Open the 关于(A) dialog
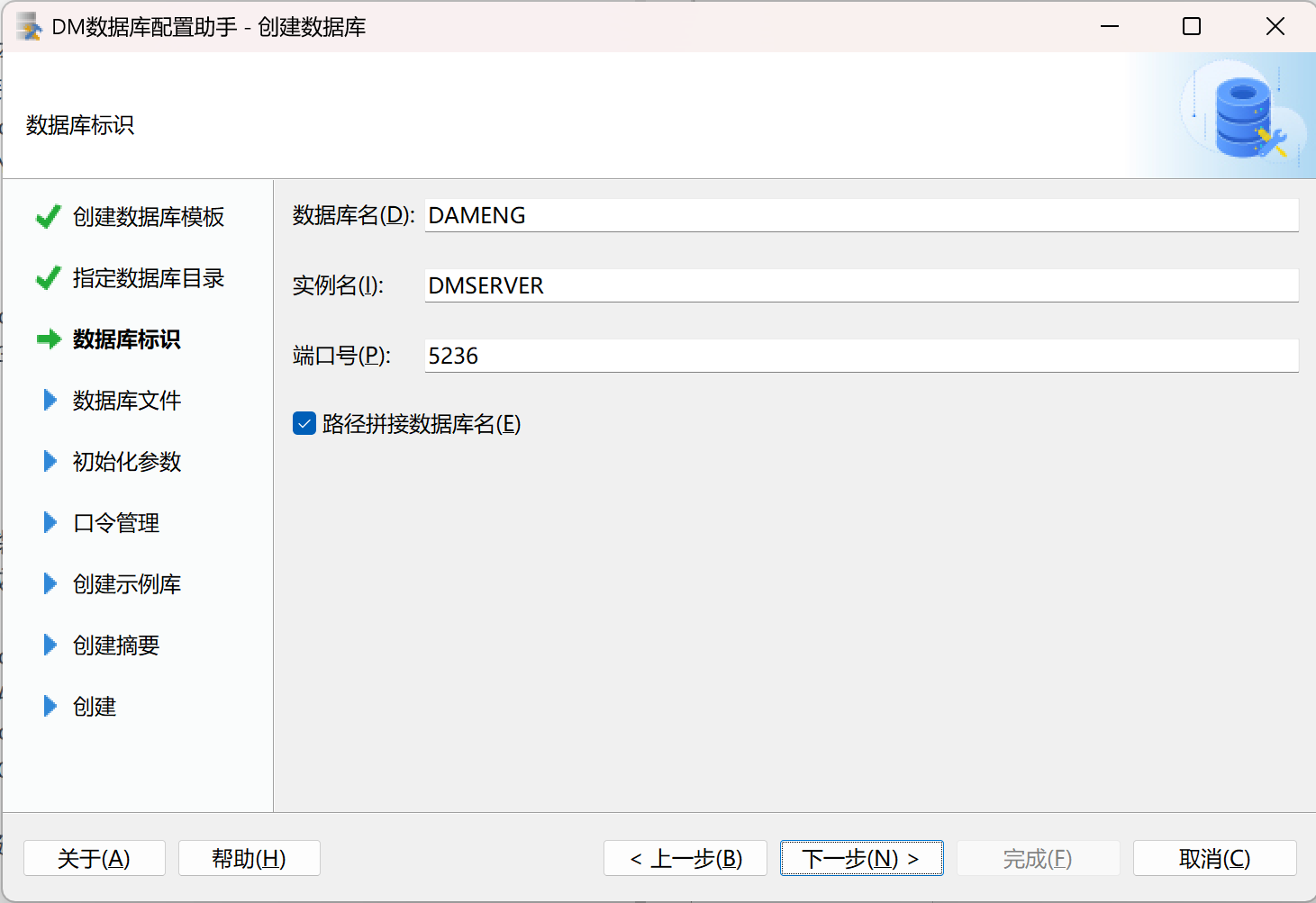 pos(95,858)
